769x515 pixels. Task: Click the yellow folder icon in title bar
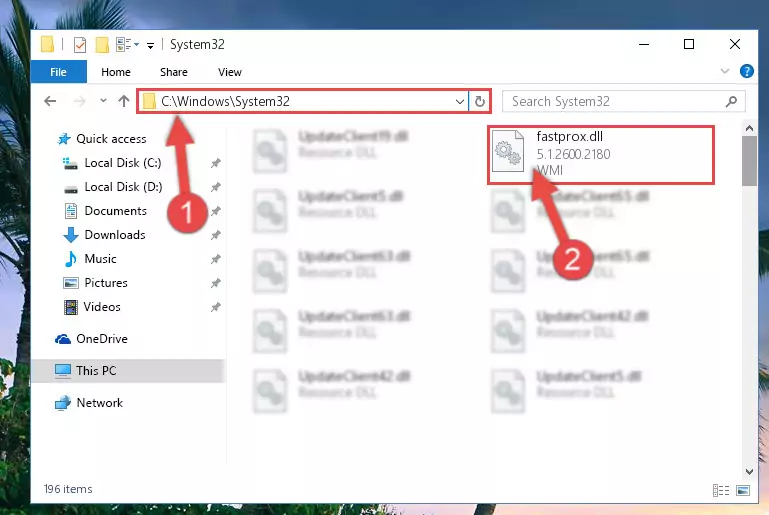coord(47,45)
